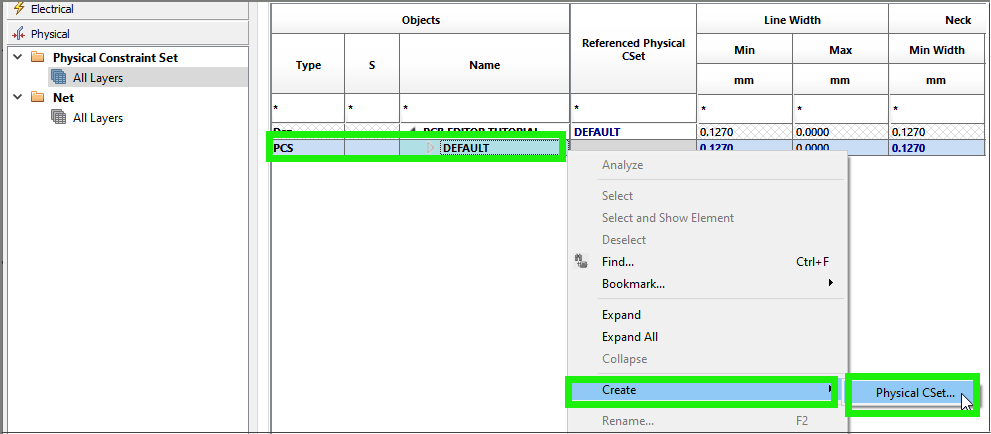The height and width of the screenshot is (434, 991).
Task: Click 0.0000 Max value in the design row
Action: [841, 132]
